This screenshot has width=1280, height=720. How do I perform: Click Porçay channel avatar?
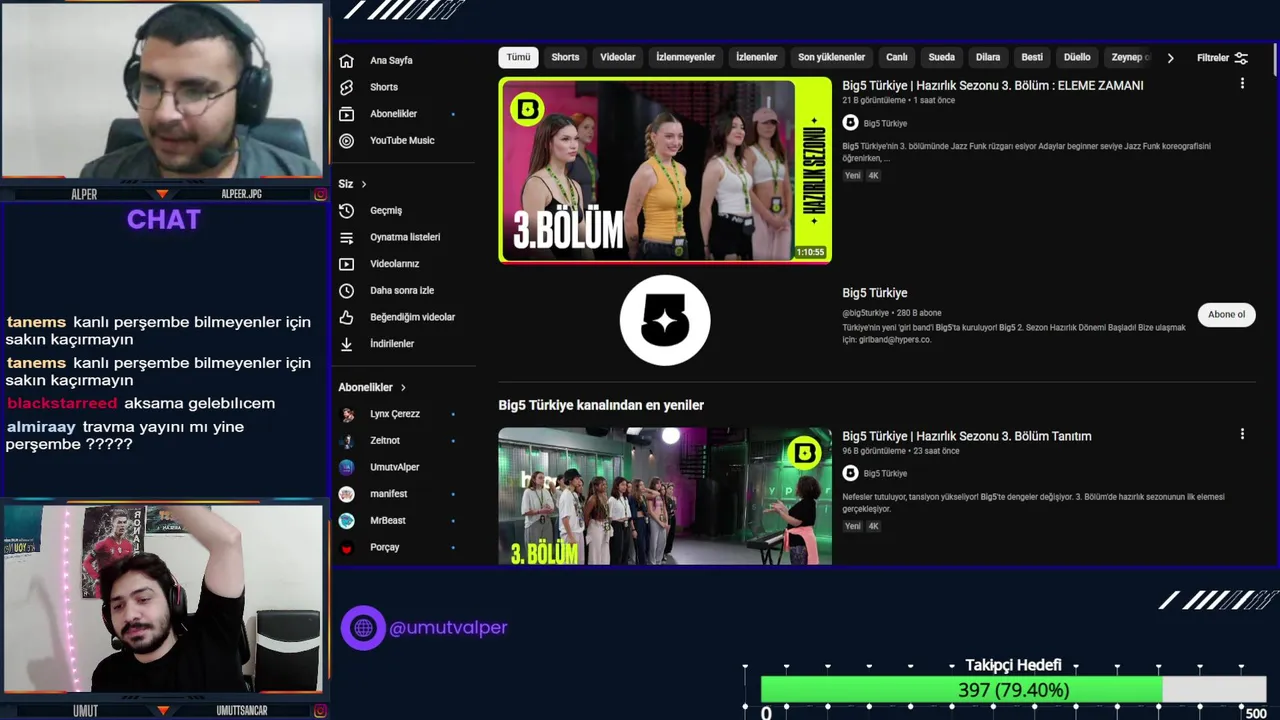347,548
